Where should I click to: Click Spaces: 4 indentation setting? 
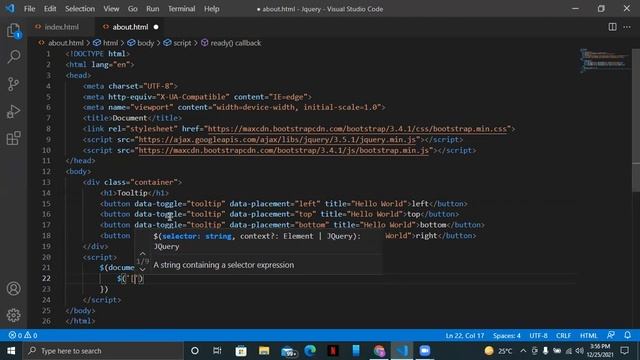click(507, 335)
